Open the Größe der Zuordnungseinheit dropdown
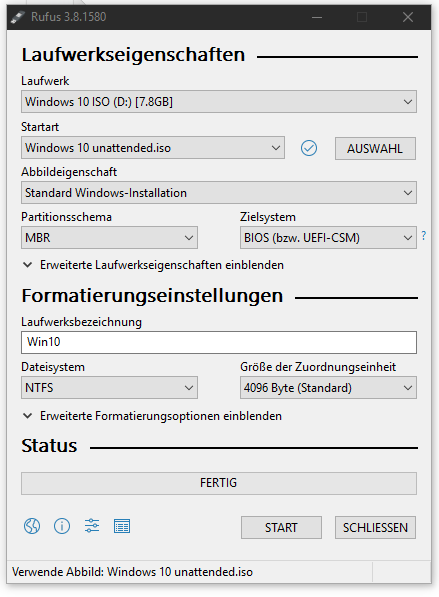 tap(328, 388)
